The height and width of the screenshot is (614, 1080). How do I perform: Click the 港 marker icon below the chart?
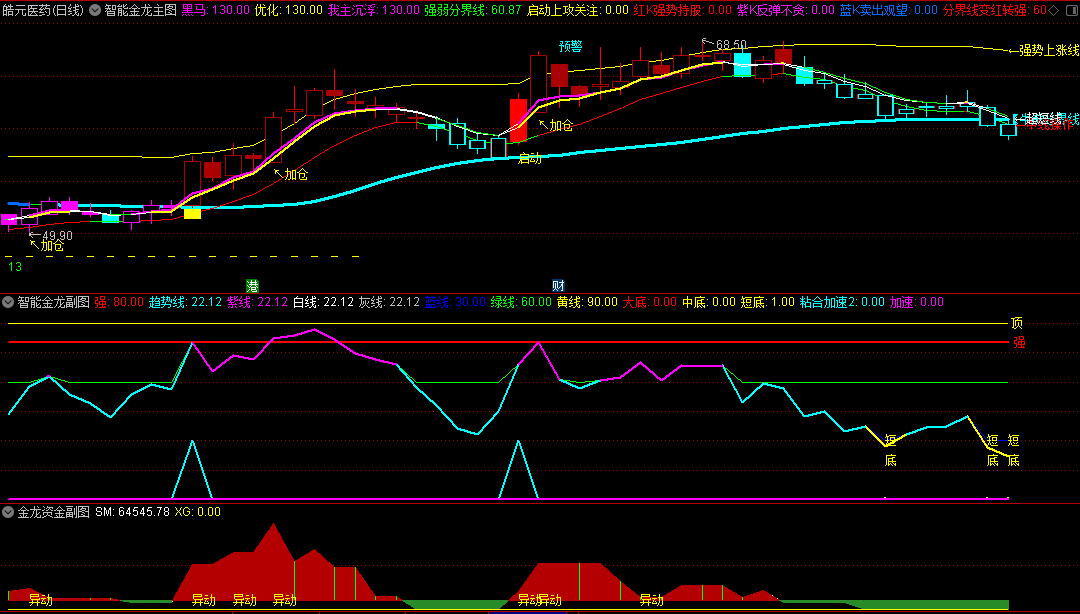tap(253, 285)
